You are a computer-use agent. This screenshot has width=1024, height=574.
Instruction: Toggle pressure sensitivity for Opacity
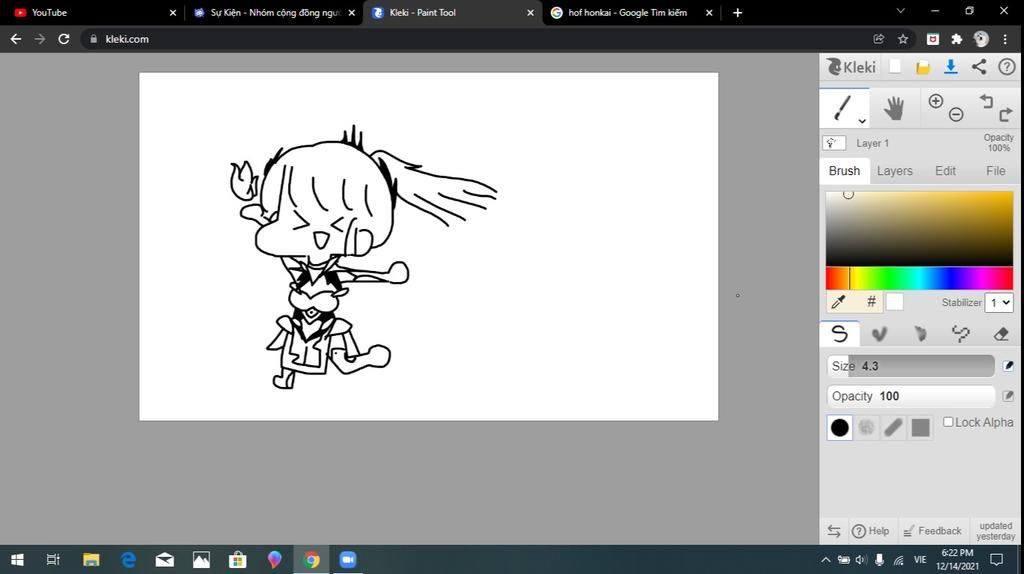[x=1008, y=396]
